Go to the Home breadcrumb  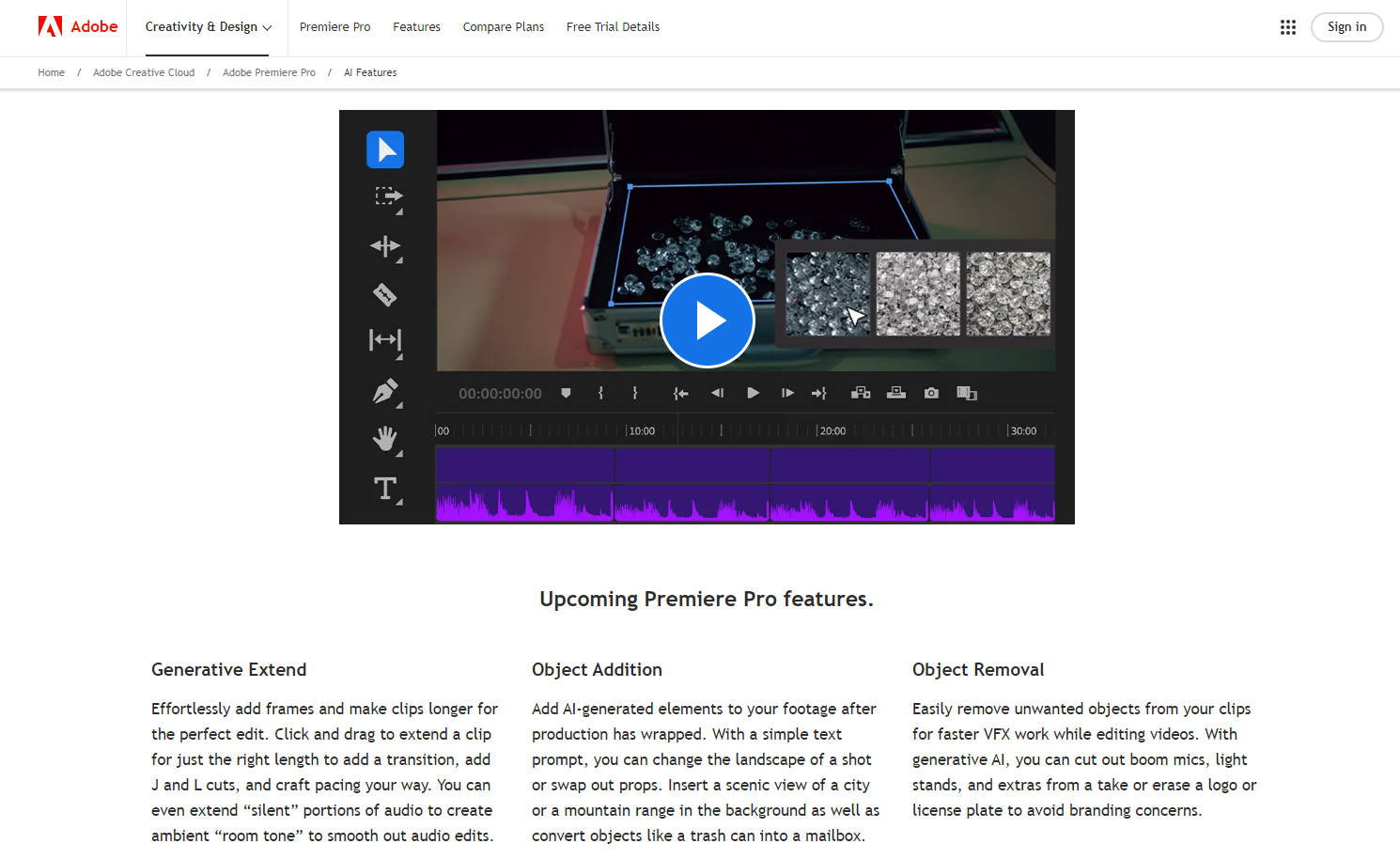pyautogui.click(x=51, y=72)
